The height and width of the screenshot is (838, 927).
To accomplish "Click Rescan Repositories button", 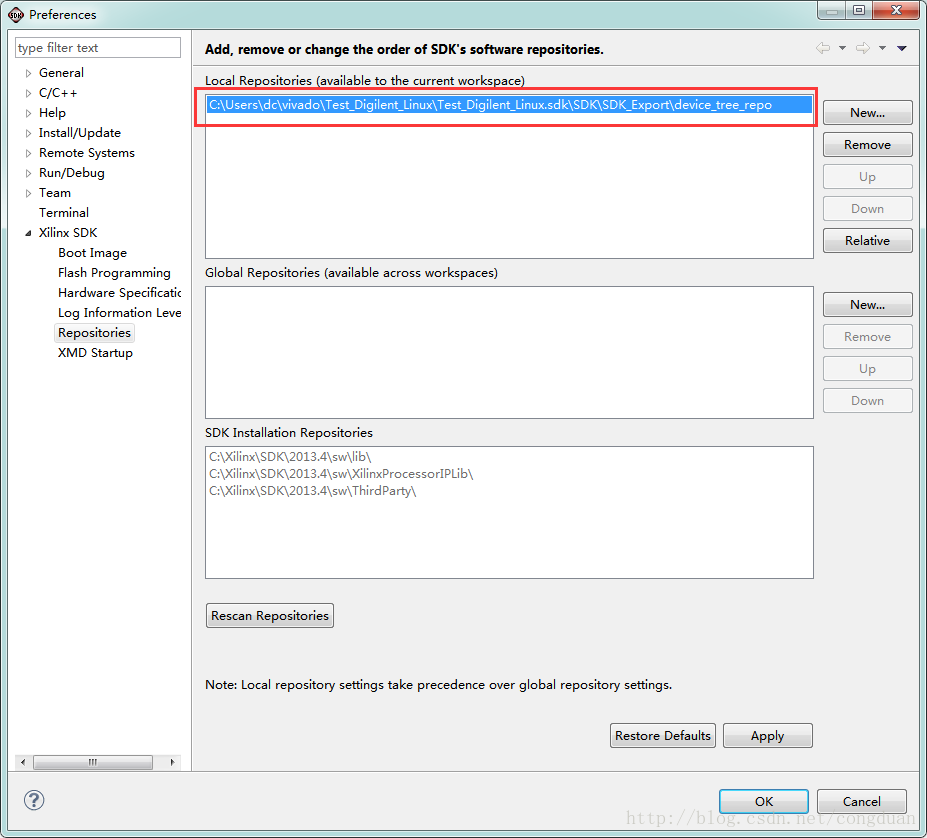I will tap(270, 616).
